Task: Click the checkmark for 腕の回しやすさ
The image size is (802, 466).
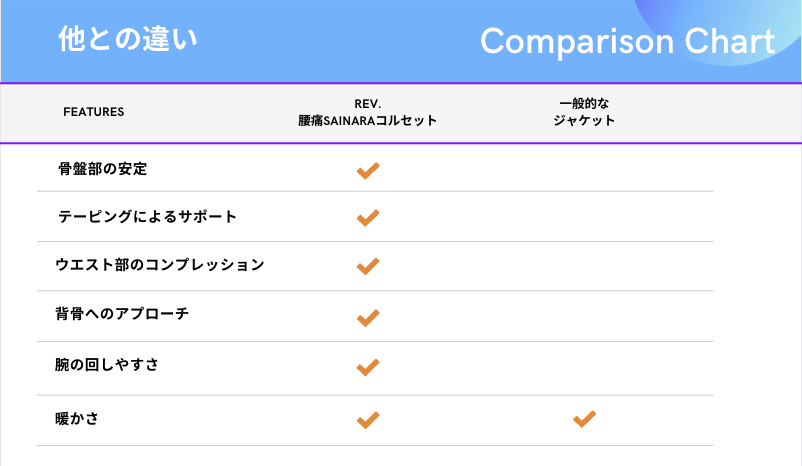Action: pos(368,367)
